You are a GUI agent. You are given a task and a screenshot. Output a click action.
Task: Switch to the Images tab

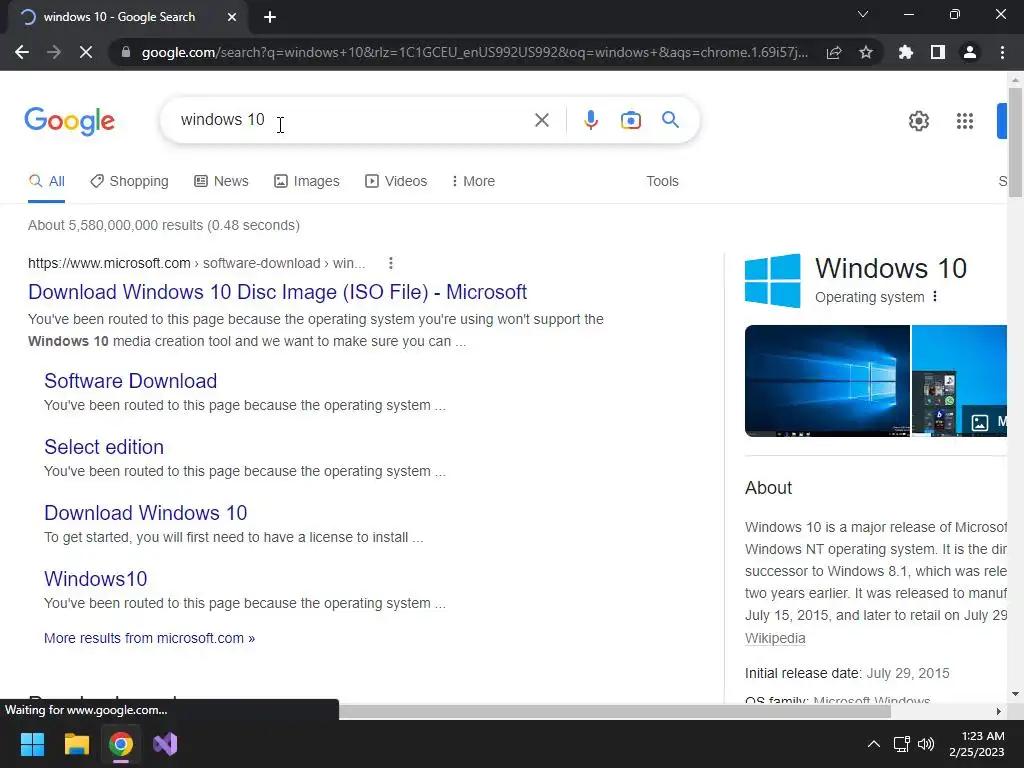click(x=306, y=182)
